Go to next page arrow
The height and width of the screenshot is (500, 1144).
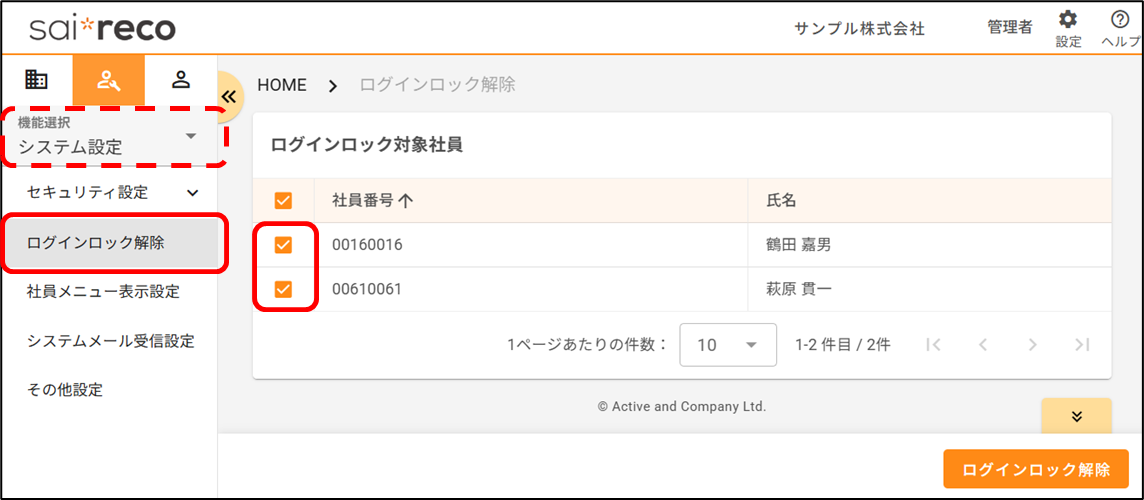point(1032,345)
